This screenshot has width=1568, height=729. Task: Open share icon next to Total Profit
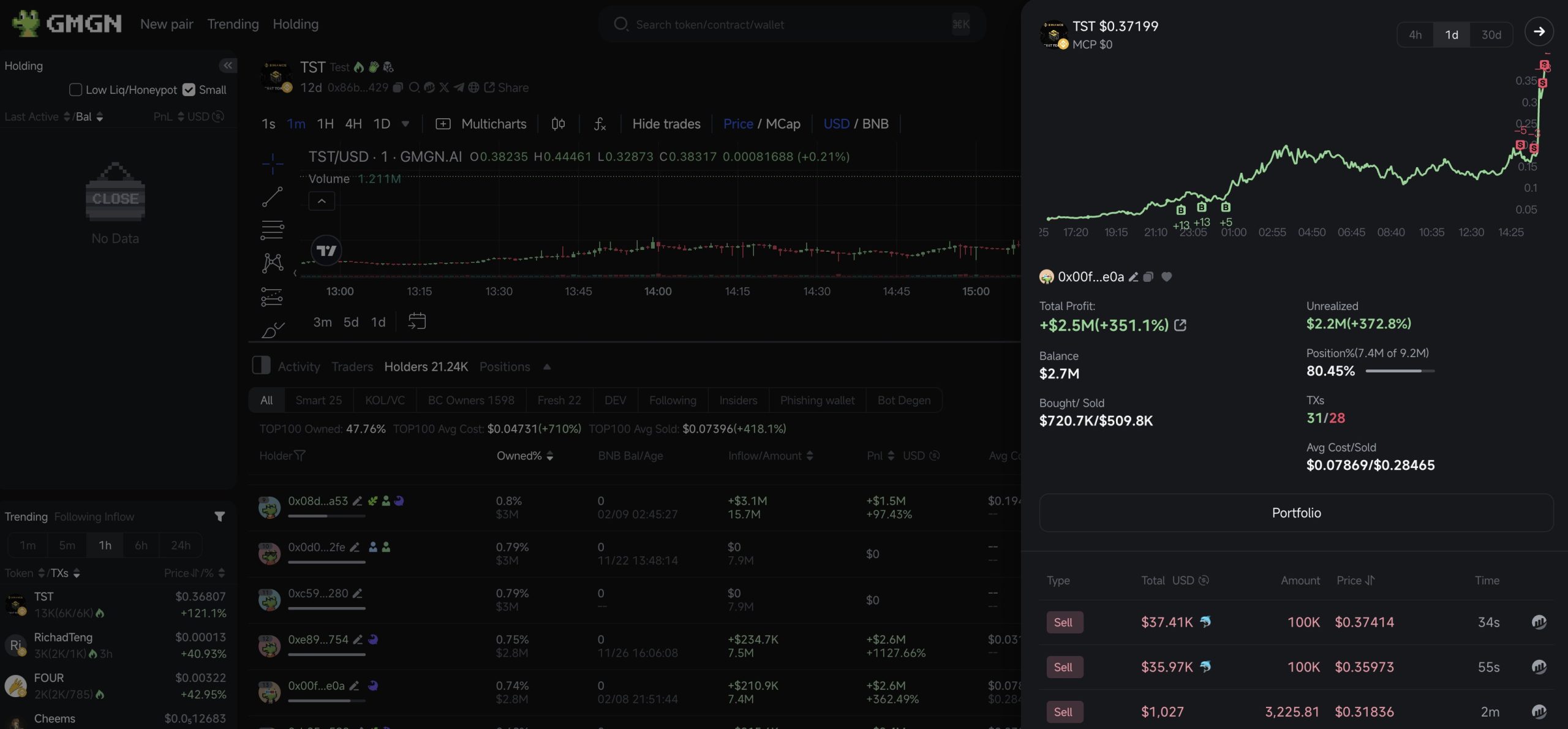tap(1180, 325)
